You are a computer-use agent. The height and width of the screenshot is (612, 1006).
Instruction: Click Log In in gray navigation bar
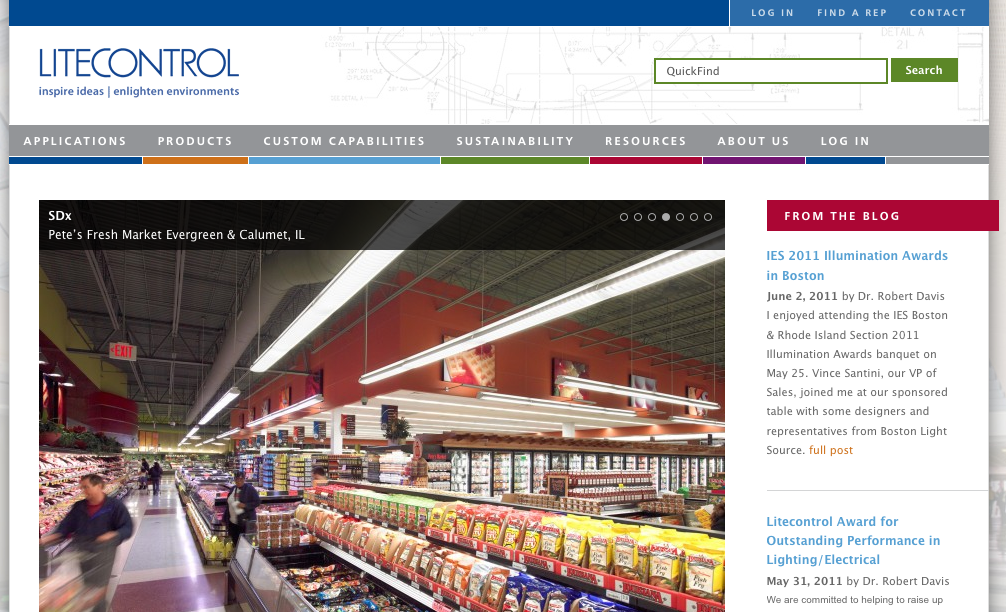[x=845, y=141]
